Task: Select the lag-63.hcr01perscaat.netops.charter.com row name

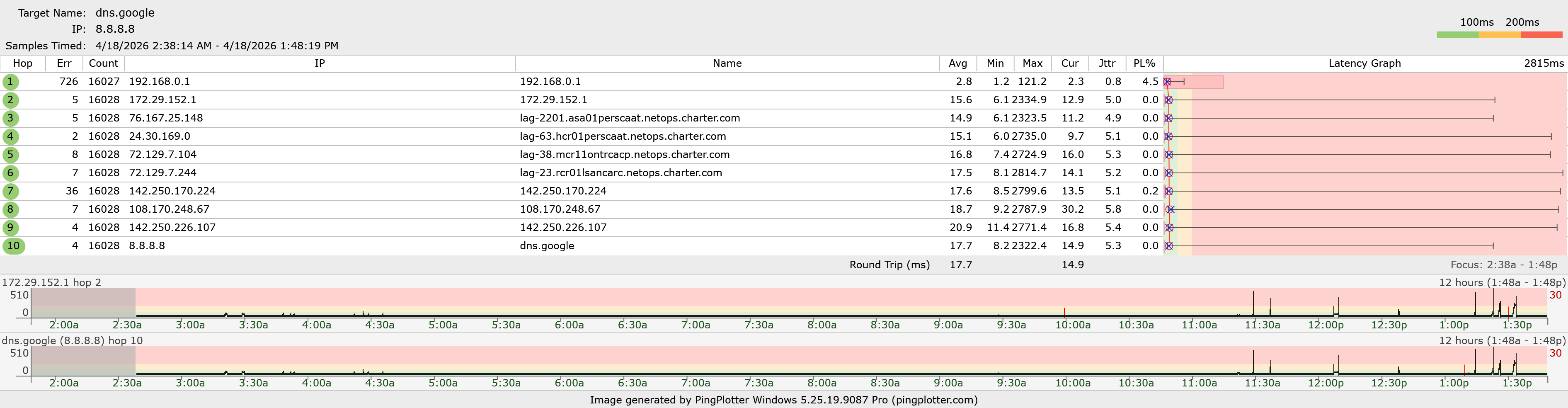Action: click(x=622, y=136)
